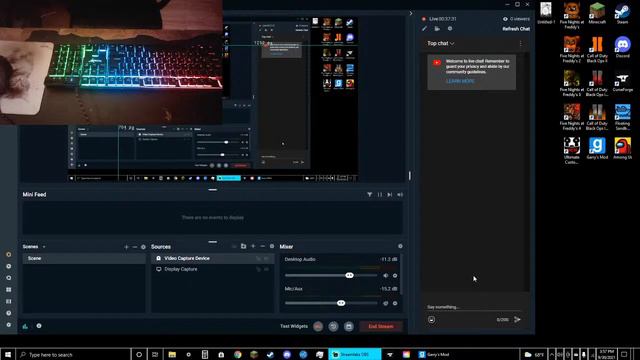Open chat settings gear under Live timer

point(450,29)
